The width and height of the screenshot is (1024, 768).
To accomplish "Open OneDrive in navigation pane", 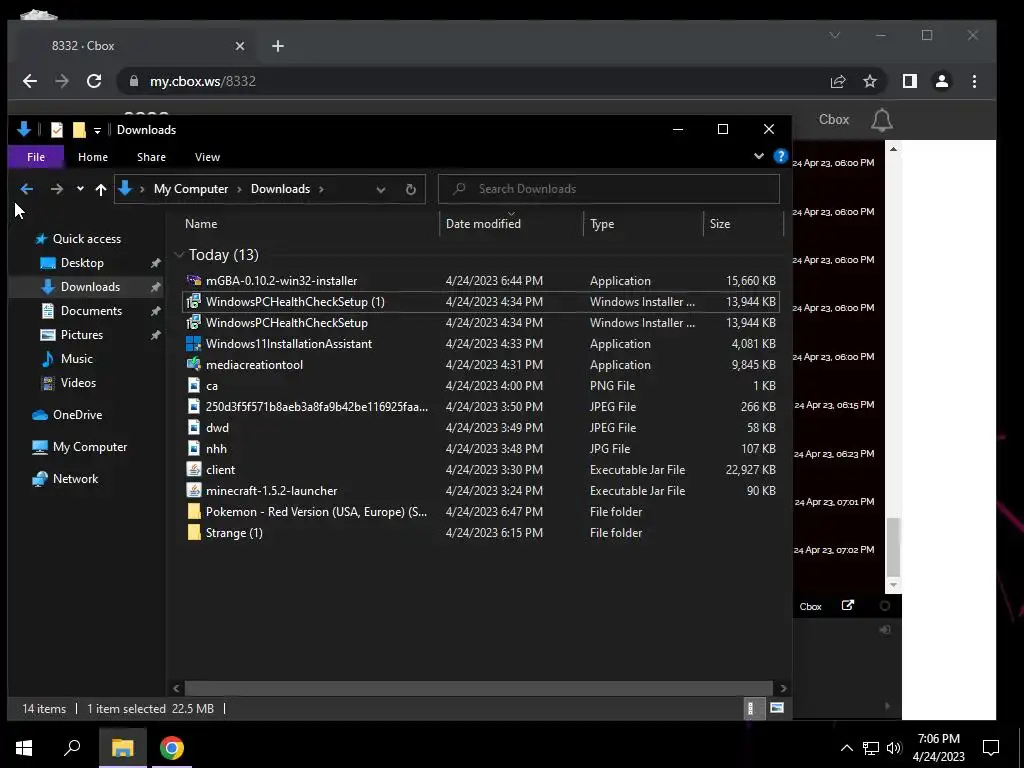I will click(77, 415).
